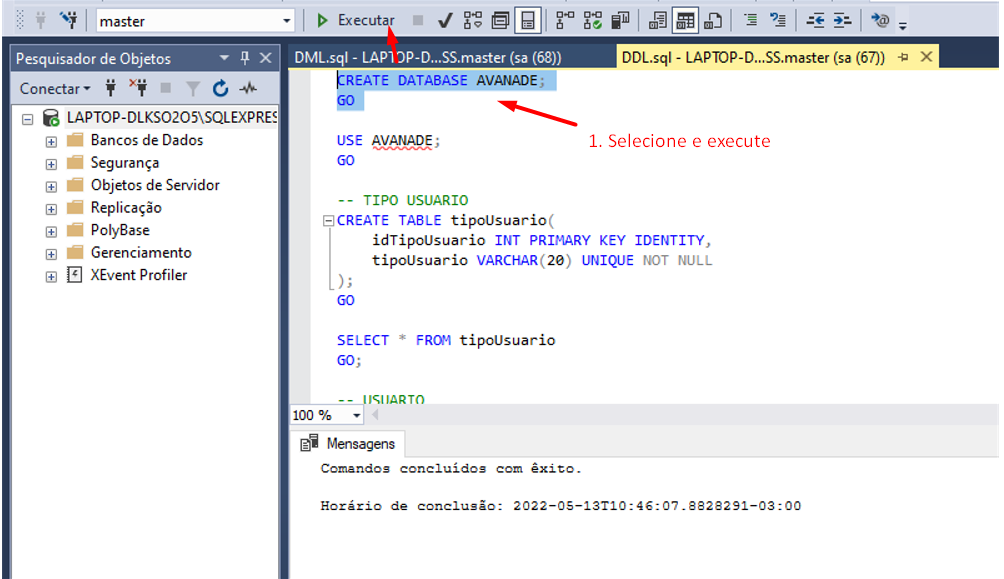The image size is (1004, 579).
Task: Click the Increase Indent icon
Action: [x=843, y=20]
